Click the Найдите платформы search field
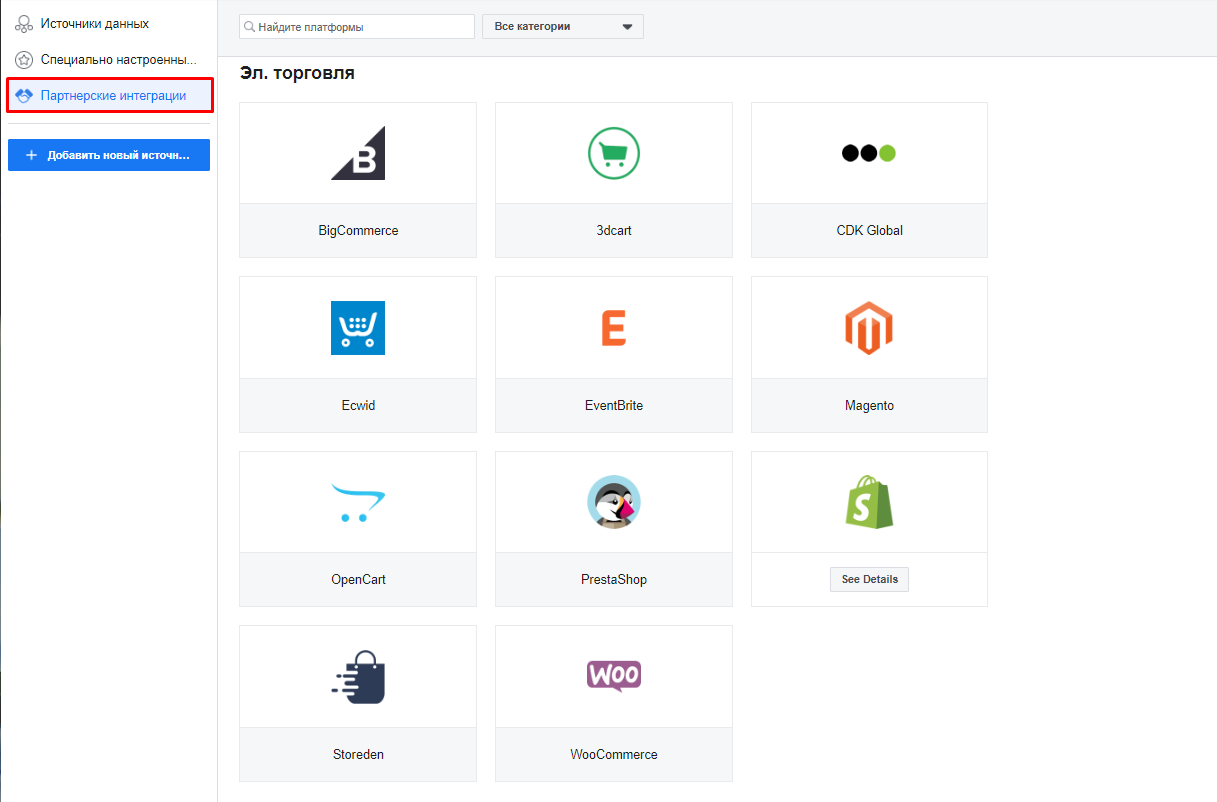 pyautogui.click(x=362, y=27)
